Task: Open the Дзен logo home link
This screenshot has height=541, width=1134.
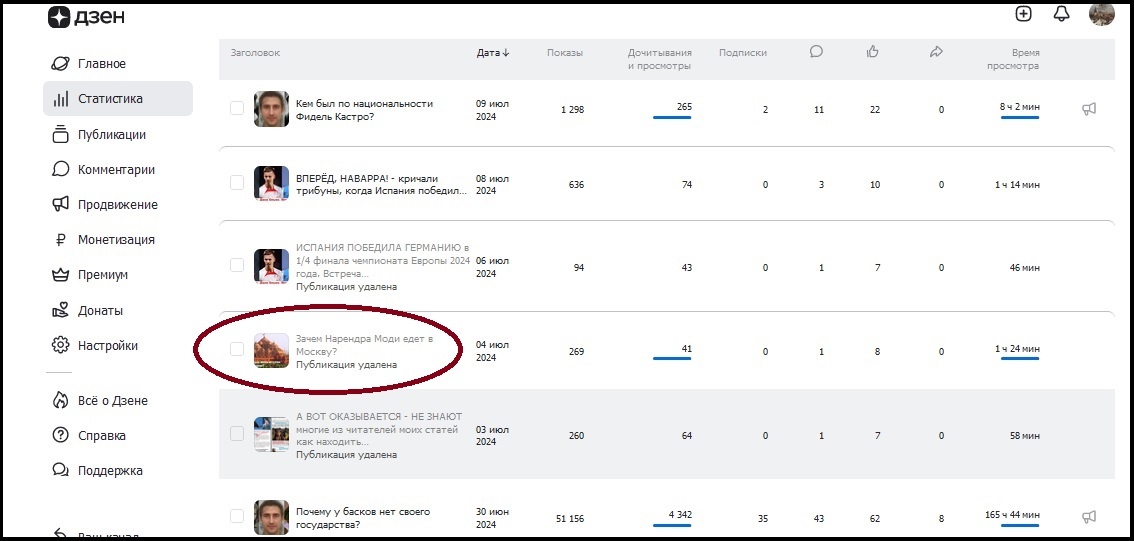Action: click(x=84, y=17)
